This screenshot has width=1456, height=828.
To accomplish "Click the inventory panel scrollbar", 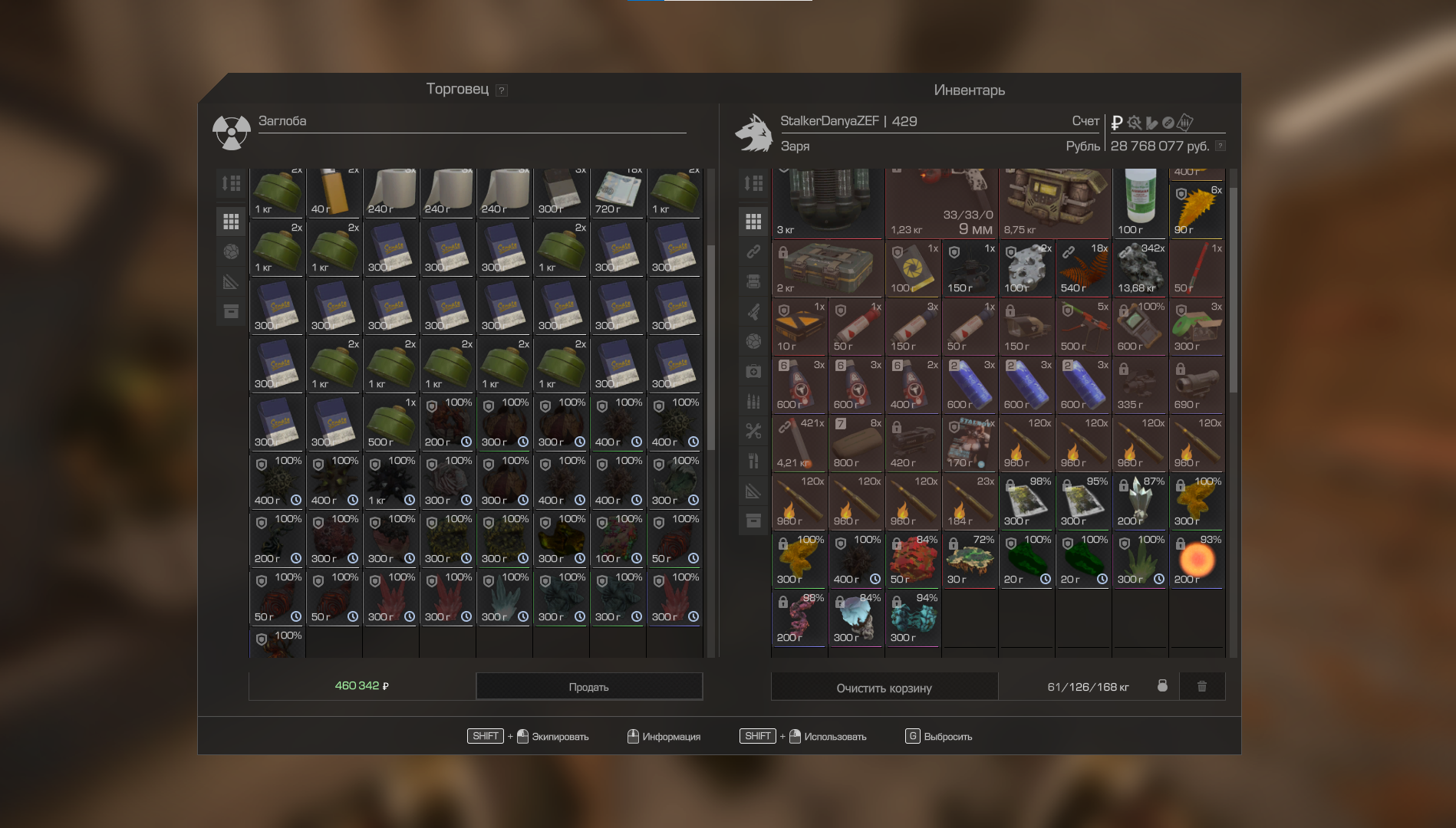I will coord(1233,290).
